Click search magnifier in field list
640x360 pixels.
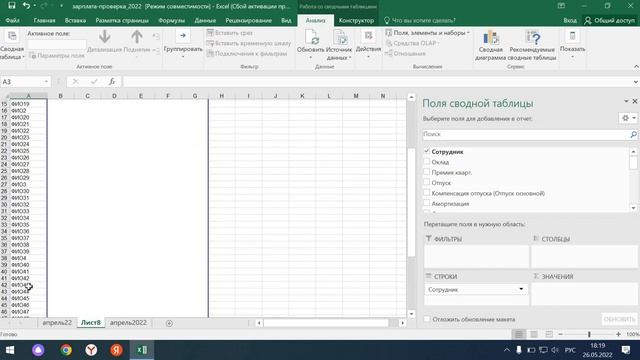pos(633,134)
